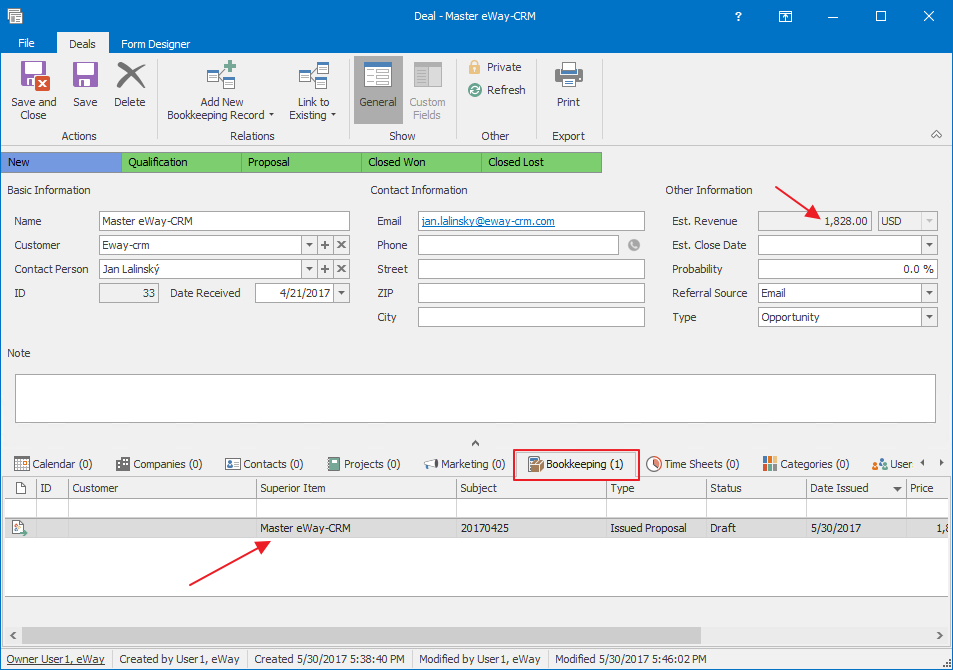
Task: Open the Bookkeeping (1) tab
Action: click(576, 464)
